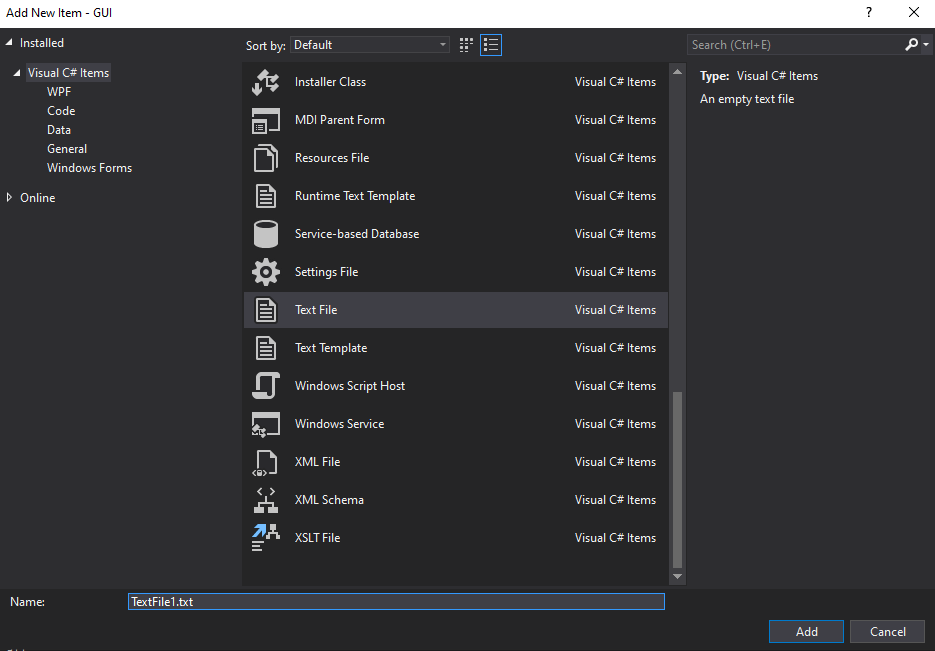
Task: Expand the Online tree node
Action: tap(9, 197)
